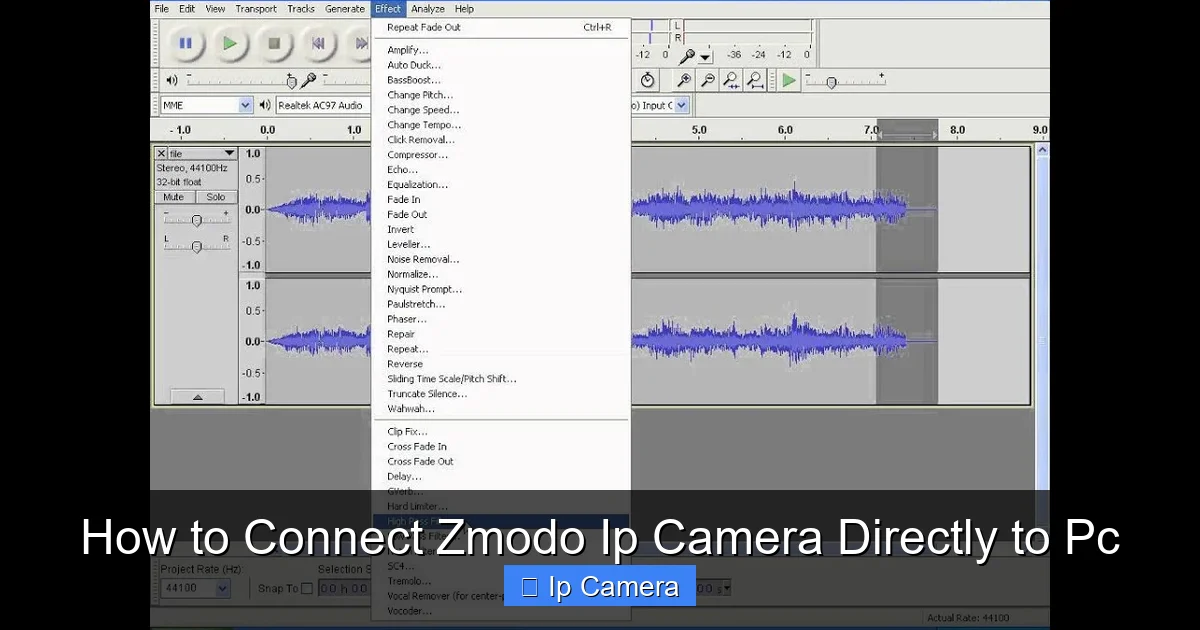Image resolution: width=1200 pixels, height=630 pixels.
Task: Choose Amplify... effect
Action: click(501, 50)
